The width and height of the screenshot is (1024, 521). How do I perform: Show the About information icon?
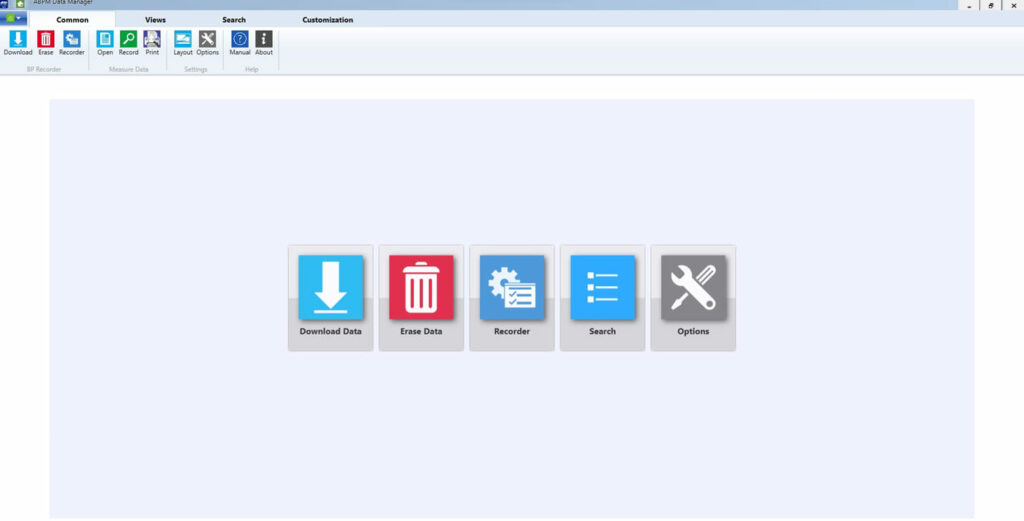click(x=264, y=41)
